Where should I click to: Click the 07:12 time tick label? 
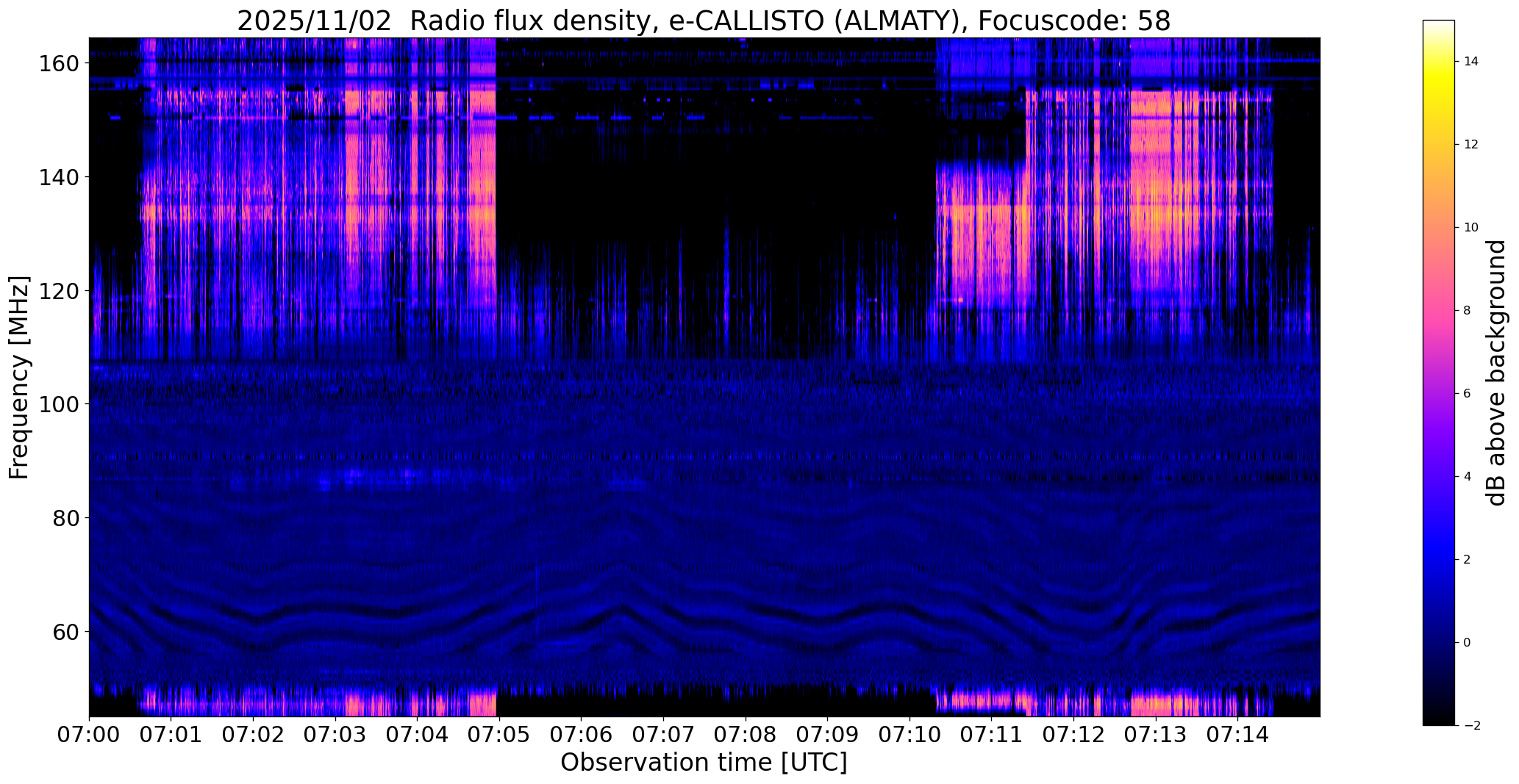click(1074, 734)
